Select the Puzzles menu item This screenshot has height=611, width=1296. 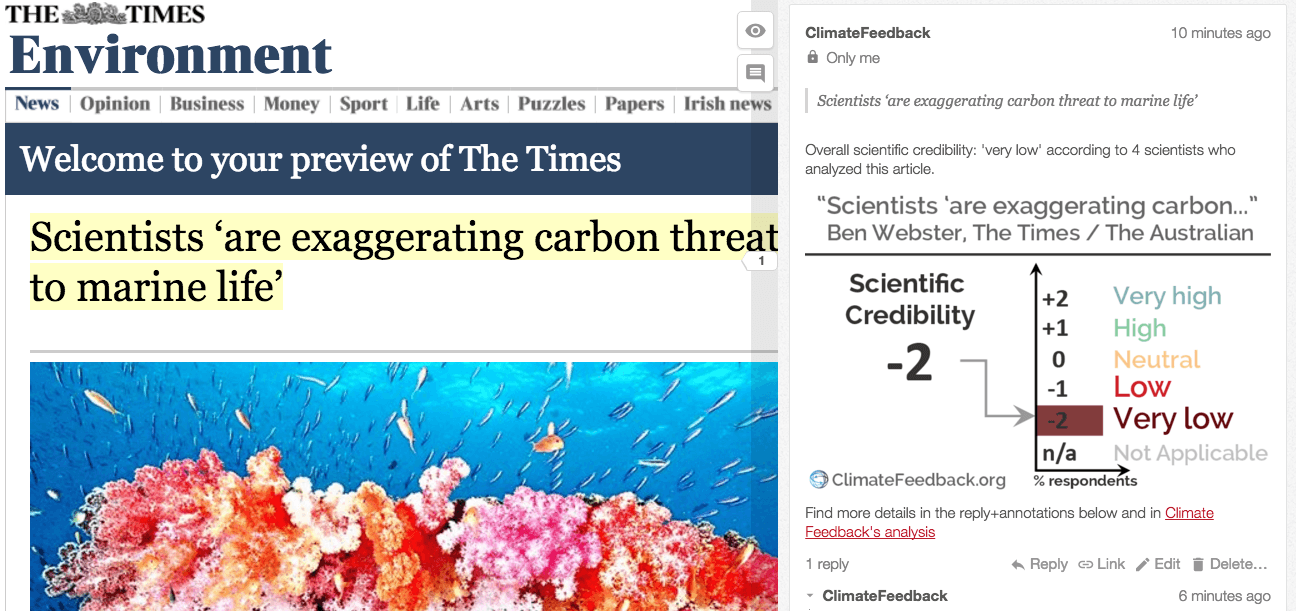pos(552,104)
